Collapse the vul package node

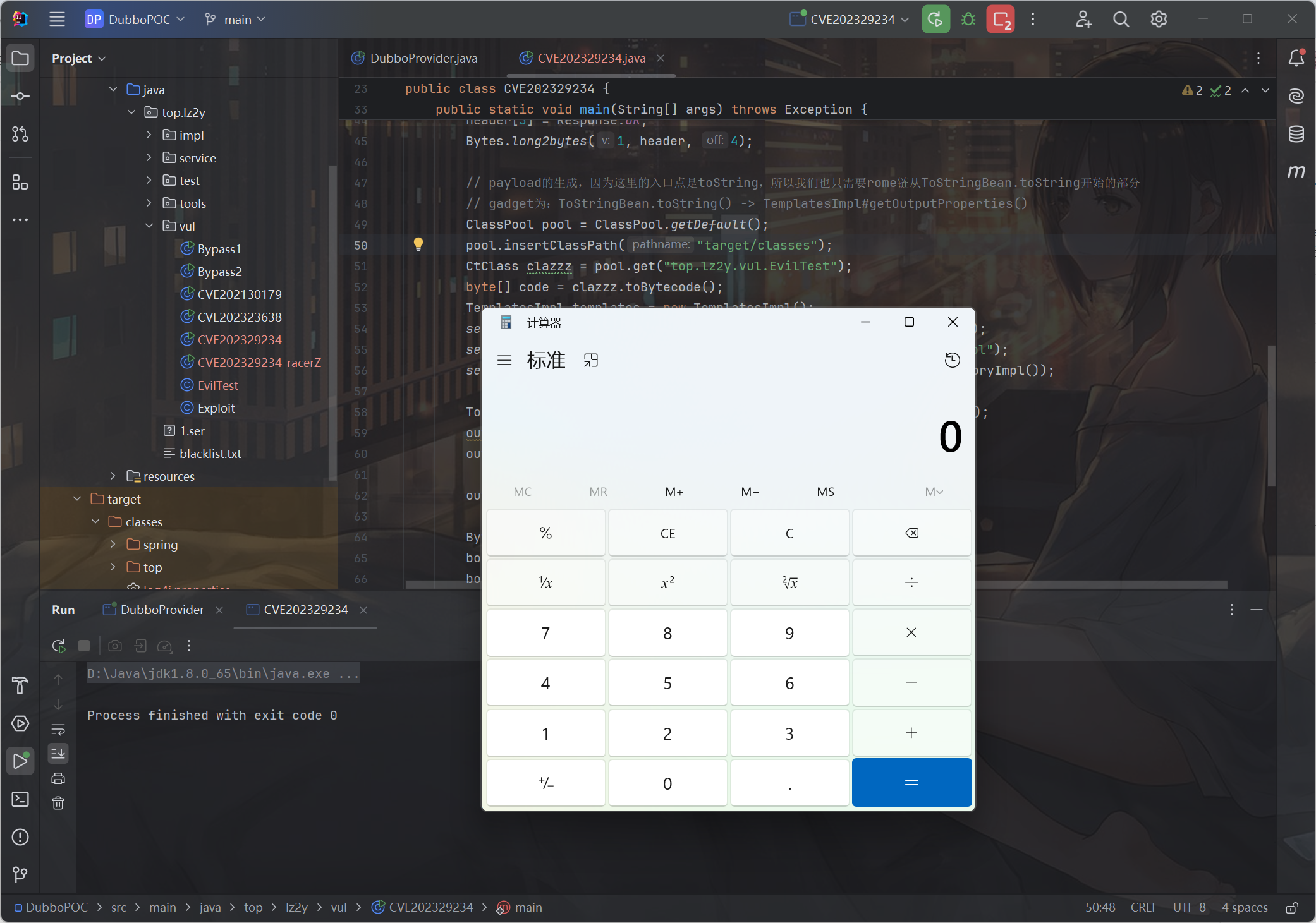coord(149,226)
